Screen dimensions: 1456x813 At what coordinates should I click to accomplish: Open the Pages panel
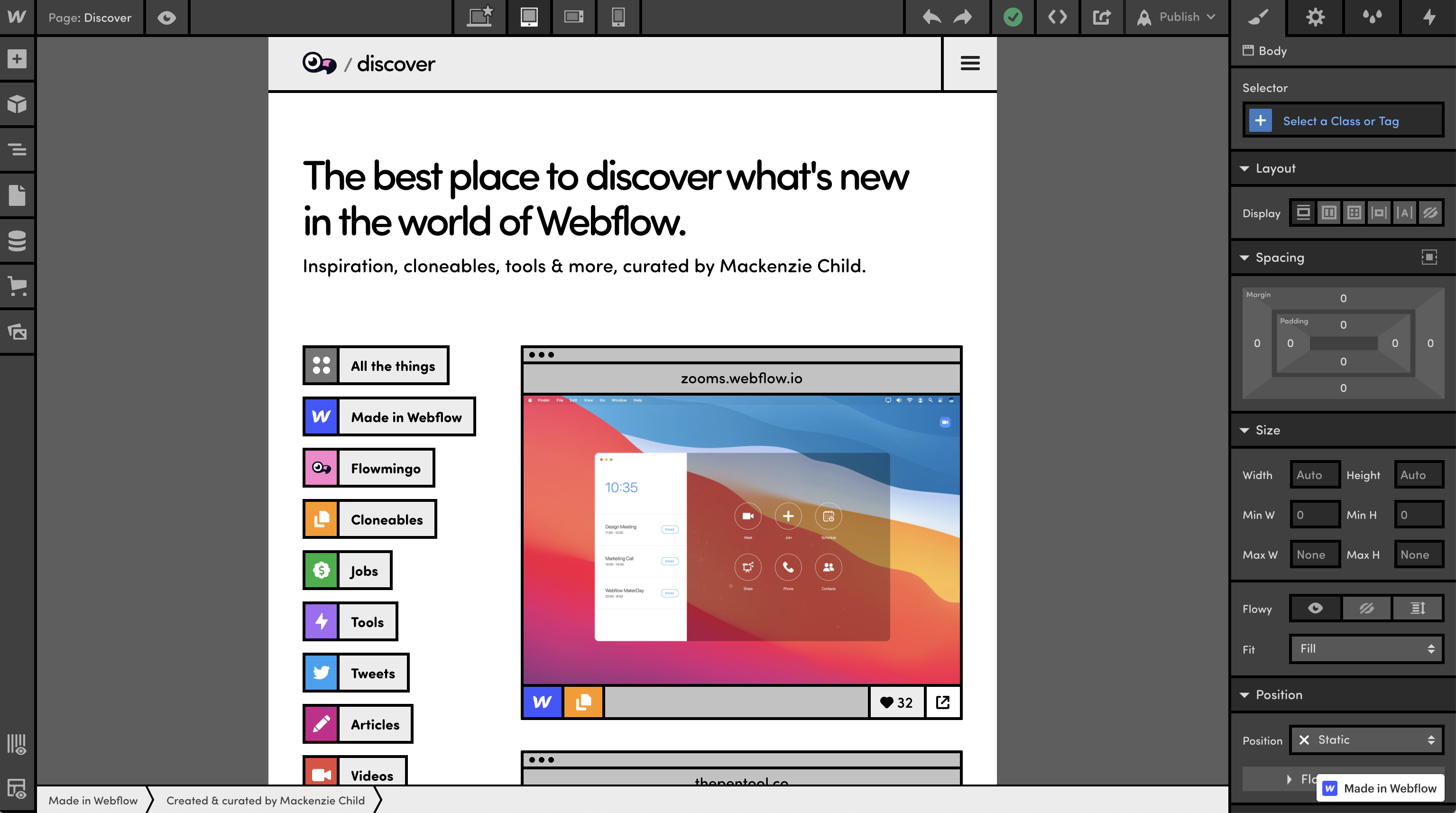(17, 194)
